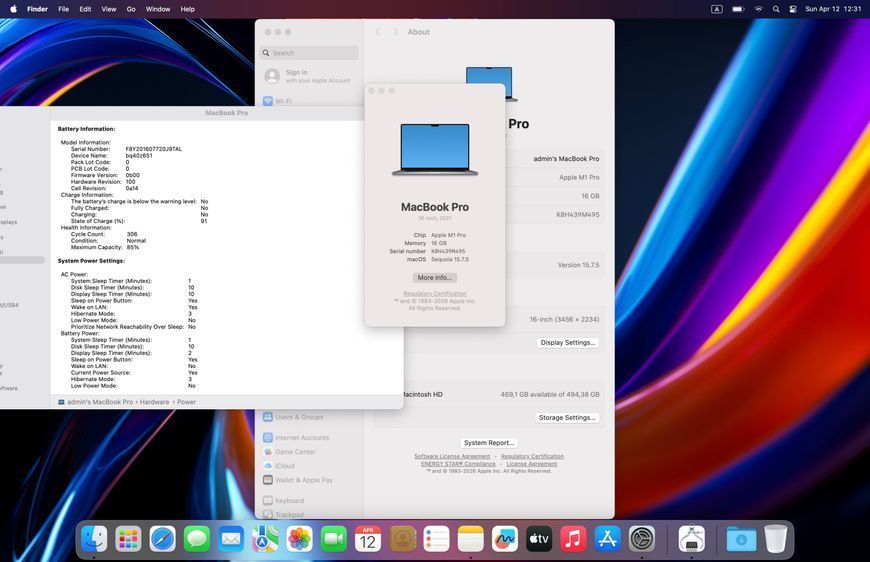The image size is (870, 562).
Task: Open the Help menu
Action: (188, 9)
